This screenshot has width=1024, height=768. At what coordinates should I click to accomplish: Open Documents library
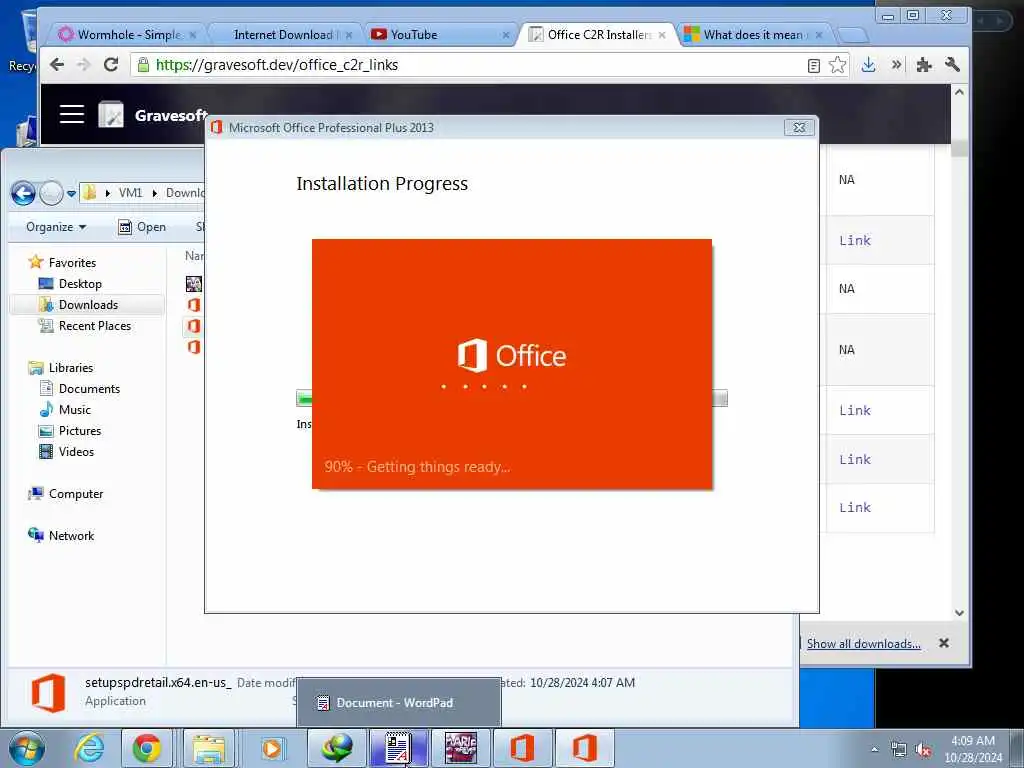pos(89,389)
